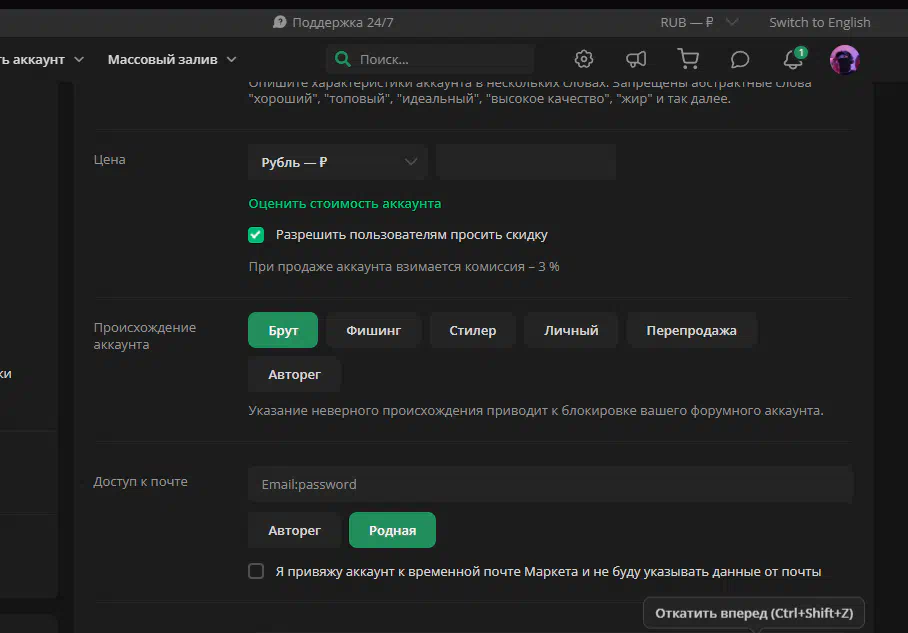Select Личный account origin
Image resolution: width=908 pixels, height=633 pixels.
click(571, 330)
